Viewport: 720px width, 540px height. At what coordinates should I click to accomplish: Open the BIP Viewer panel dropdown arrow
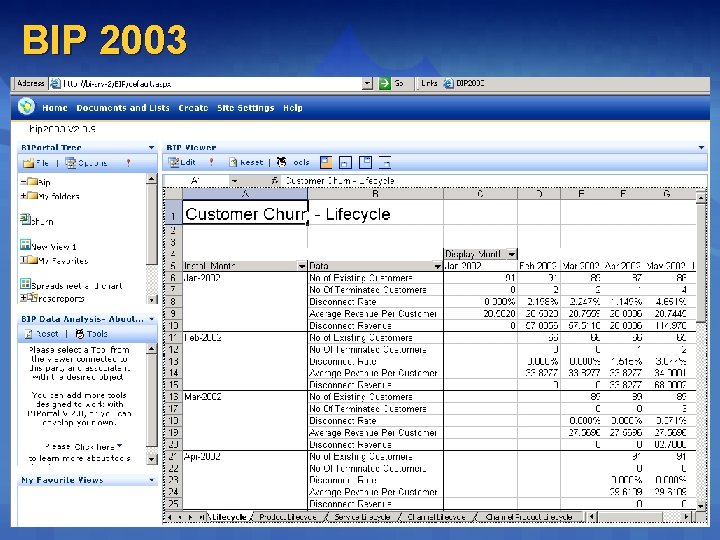point(701,147)
